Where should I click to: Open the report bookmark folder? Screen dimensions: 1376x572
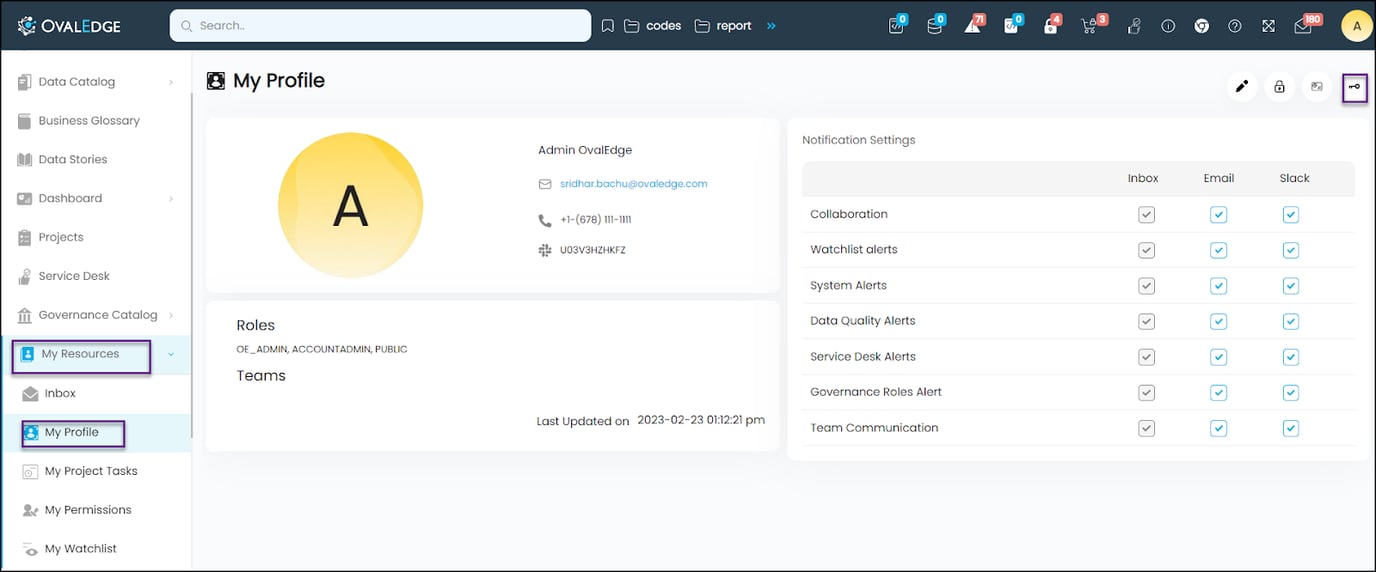(723, 26)
